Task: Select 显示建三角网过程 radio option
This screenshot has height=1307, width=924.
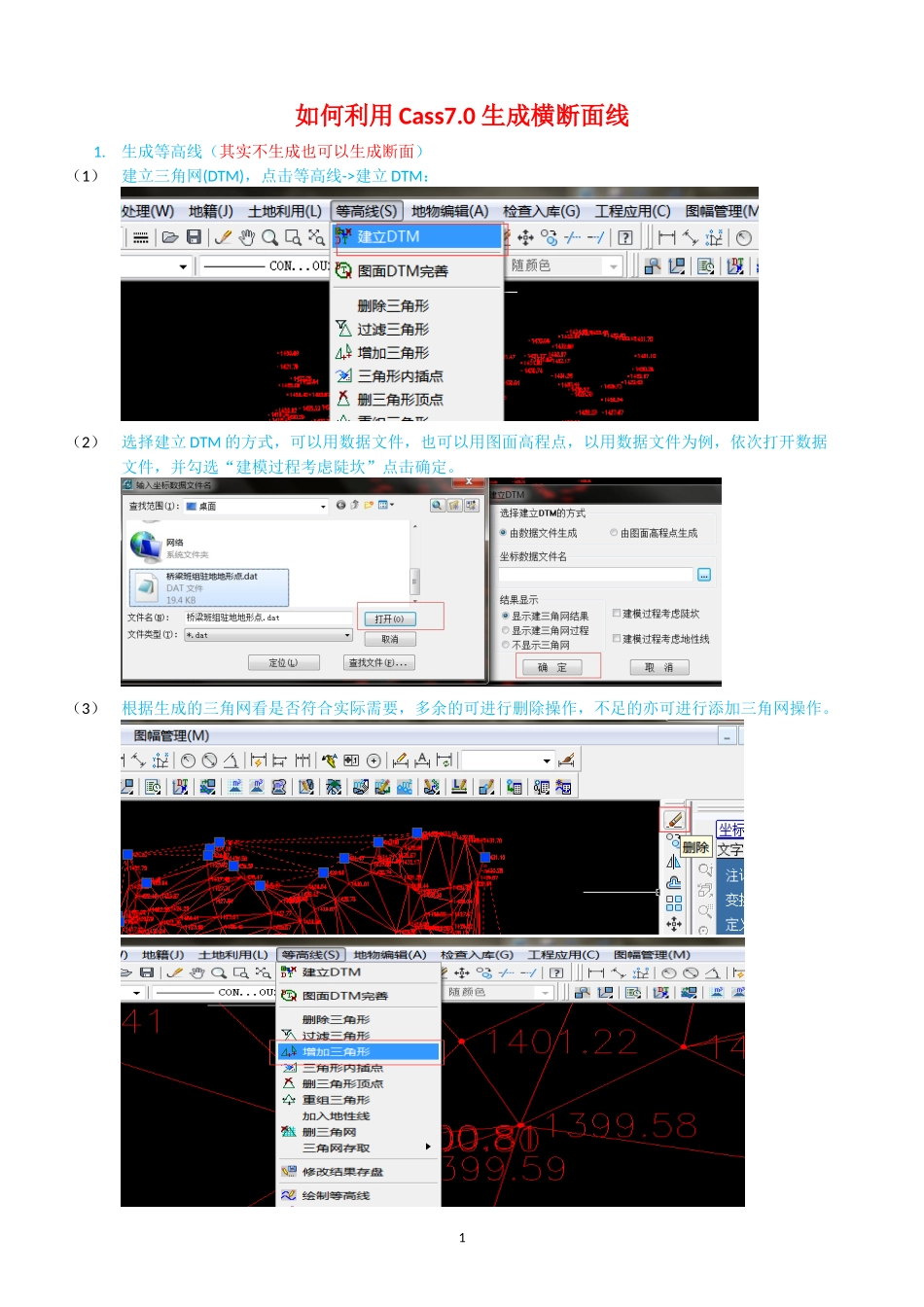Action: tap(506, 630)
